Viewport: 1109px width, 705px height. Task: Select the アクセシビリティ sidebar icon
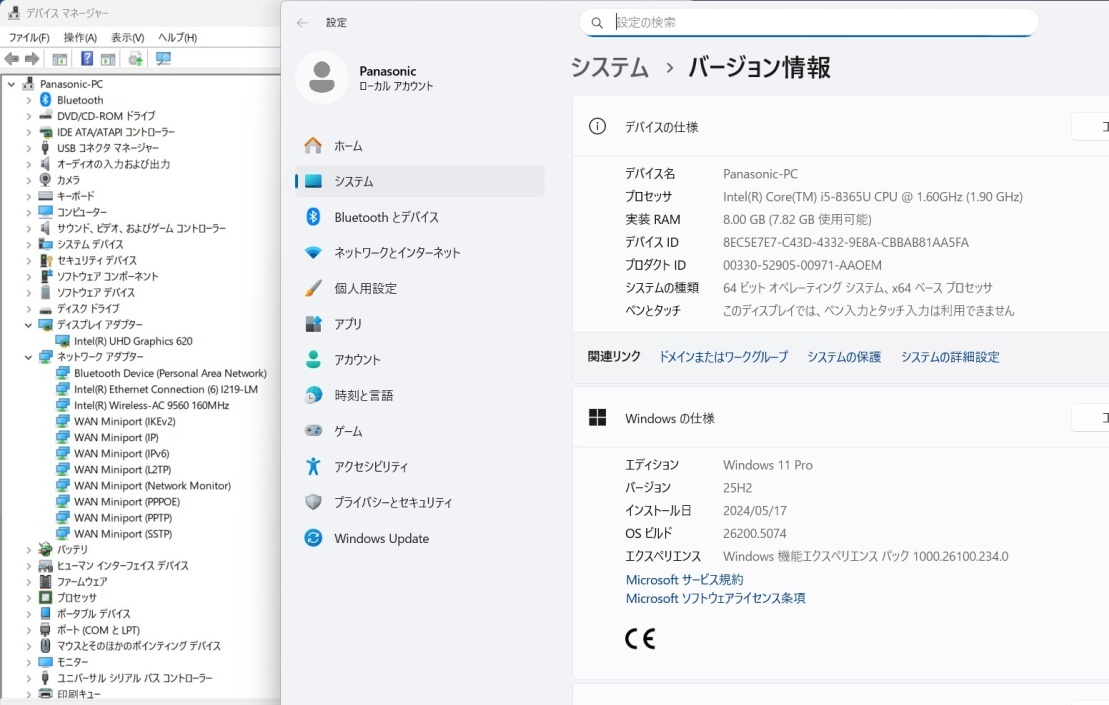313,467
